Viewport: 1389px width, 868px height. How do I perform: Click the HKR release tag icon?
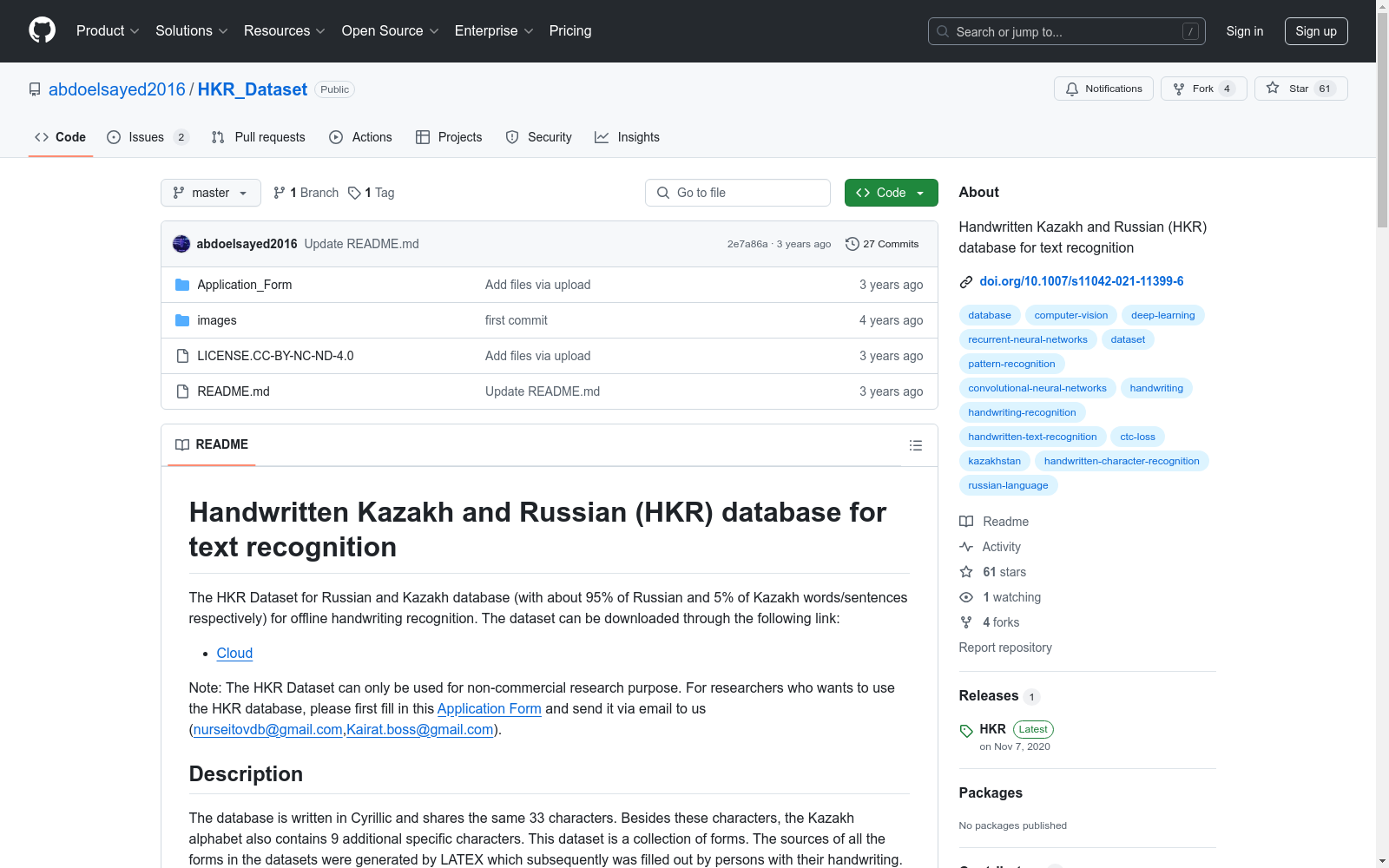(x=966, y=731)
